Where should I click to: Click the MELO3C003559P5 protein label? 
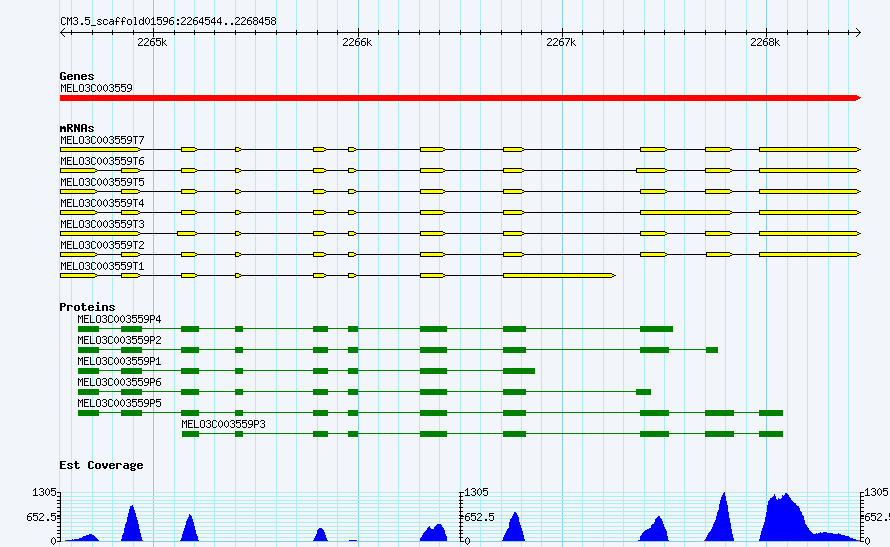click(x=119, y=403)
